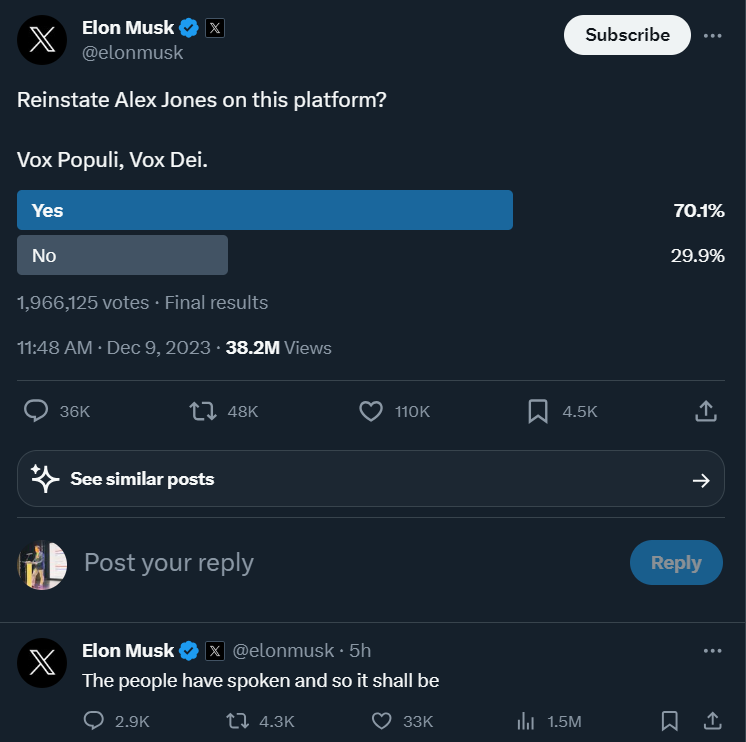Open Elon Musk's profile avatar at top
The height and width of the screenshot is (742, 746).
click(x=42, y=41)
